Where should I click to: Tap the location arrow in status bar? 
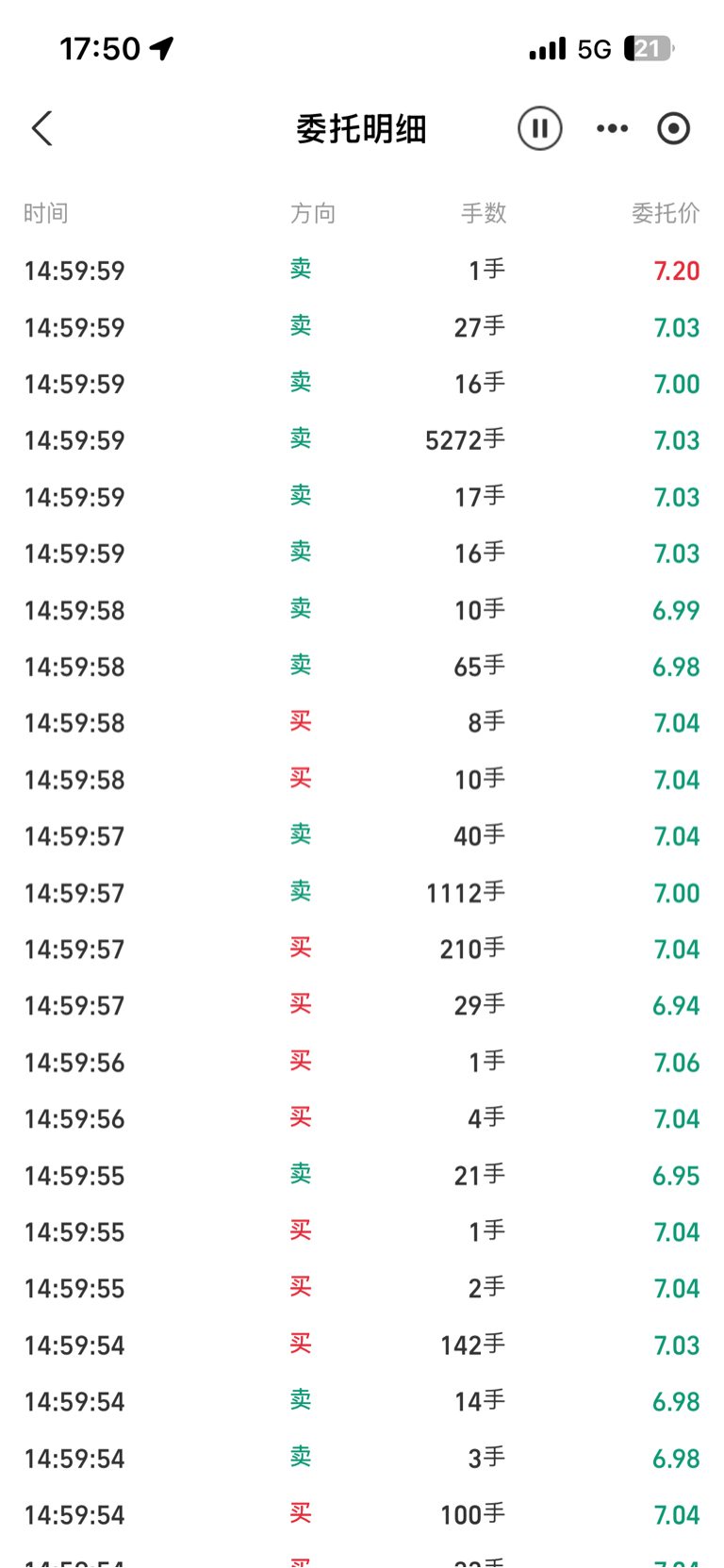coord(162,48)
